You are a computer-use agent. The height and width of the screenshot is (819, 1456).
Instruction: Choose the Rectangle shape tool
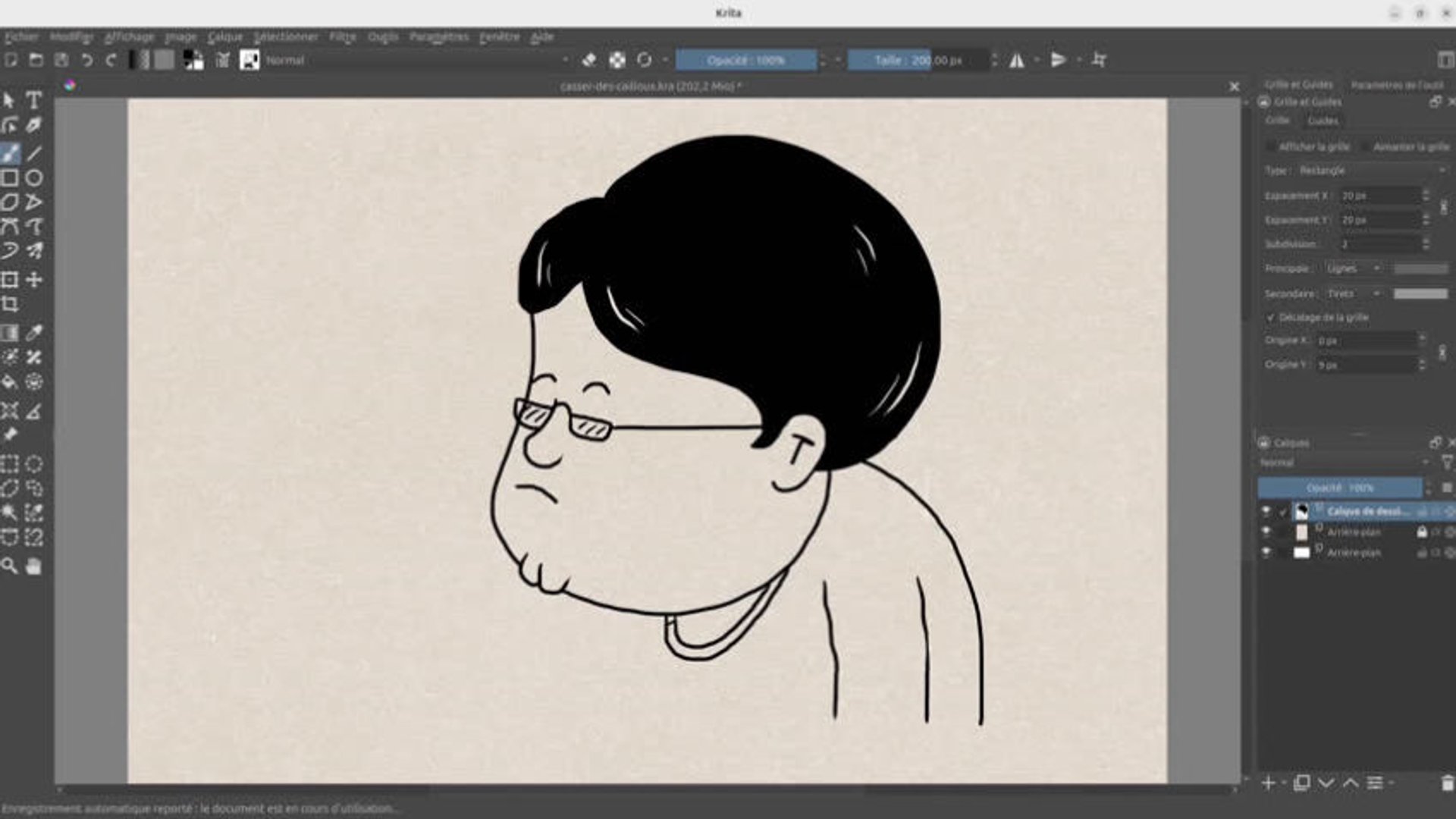coord(10,178)
